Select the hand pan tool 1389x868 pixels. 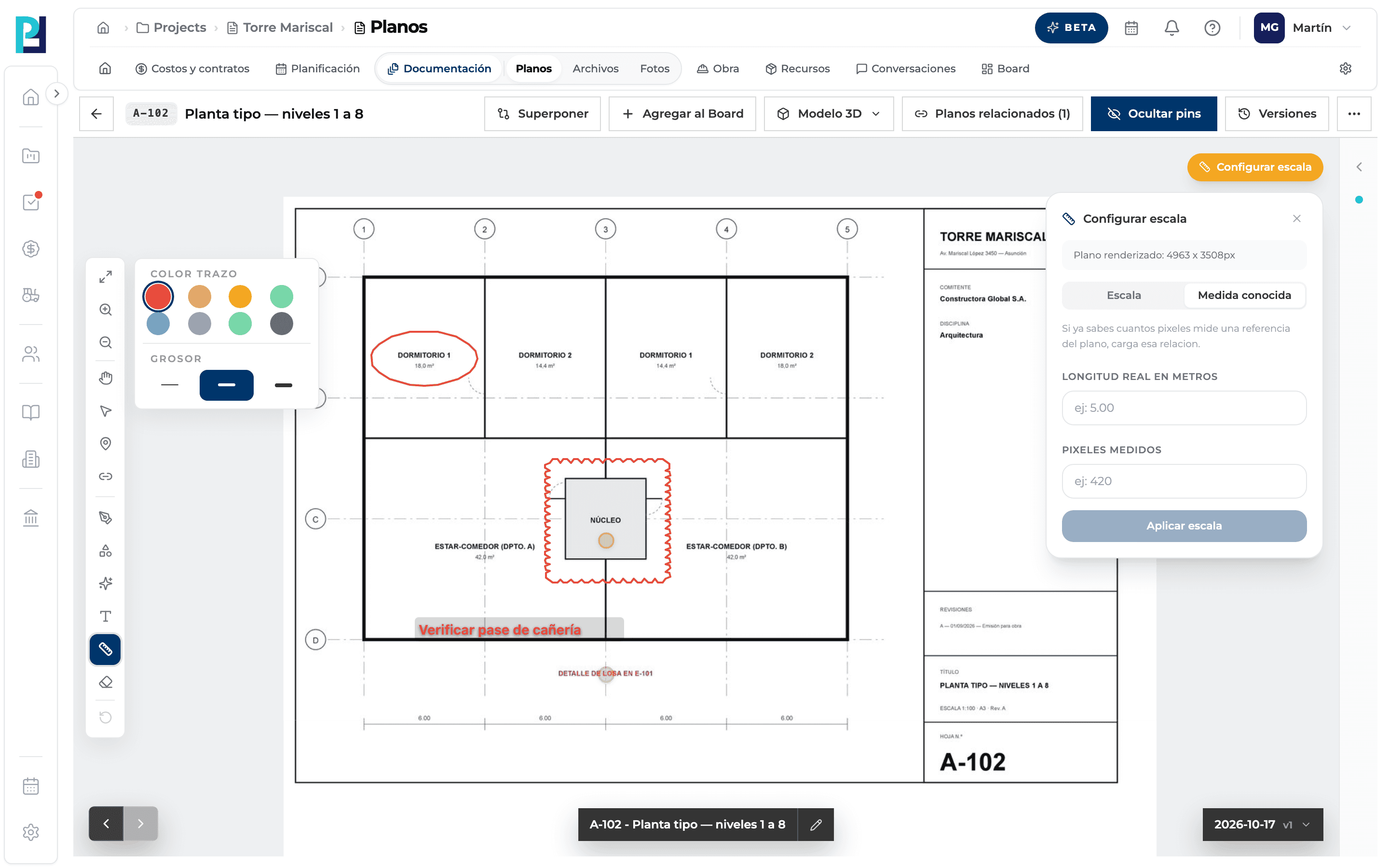coord(105,378)
